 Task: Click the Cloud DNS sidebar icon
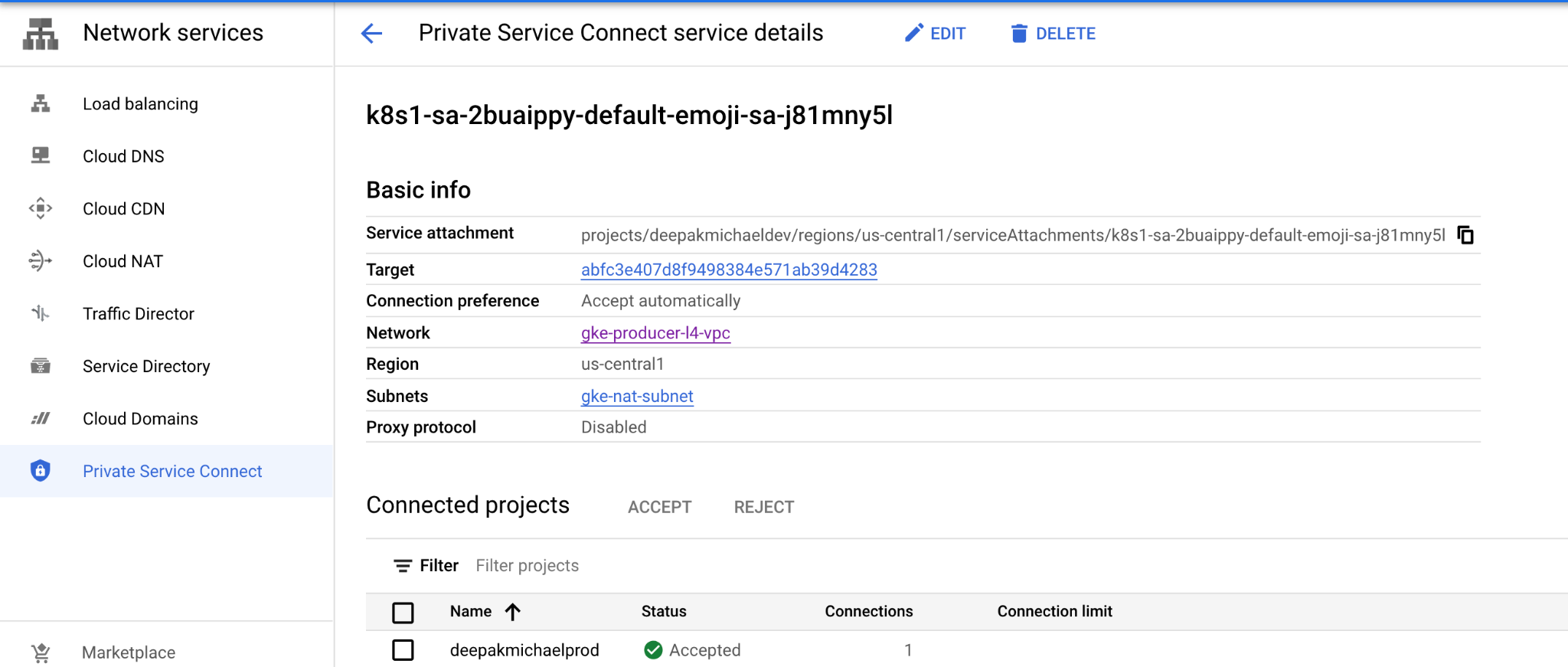(41, 156)
